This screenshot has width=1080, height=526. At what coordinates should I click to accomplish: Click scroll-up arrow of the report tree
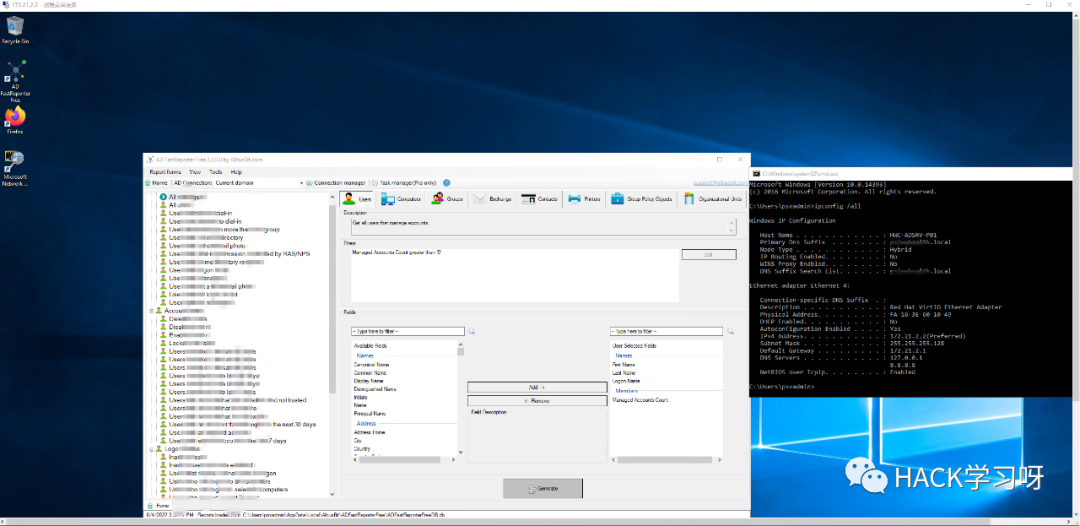(333, 195)
